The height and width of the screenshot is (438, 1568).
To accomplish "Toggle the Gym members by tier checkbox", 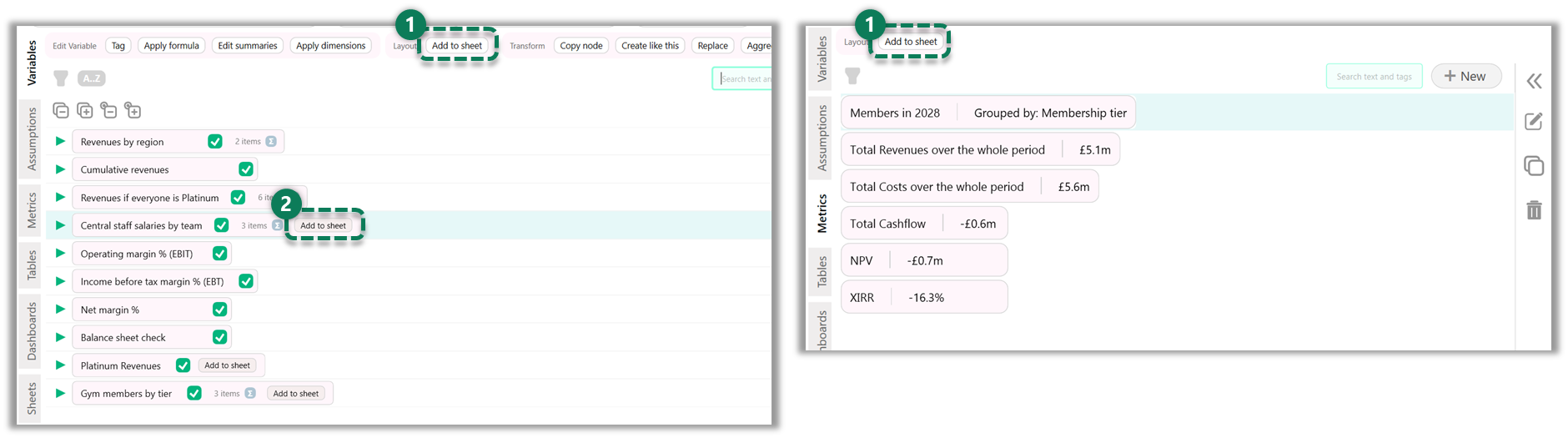I will pyautogui.click(x=194, y=393).
